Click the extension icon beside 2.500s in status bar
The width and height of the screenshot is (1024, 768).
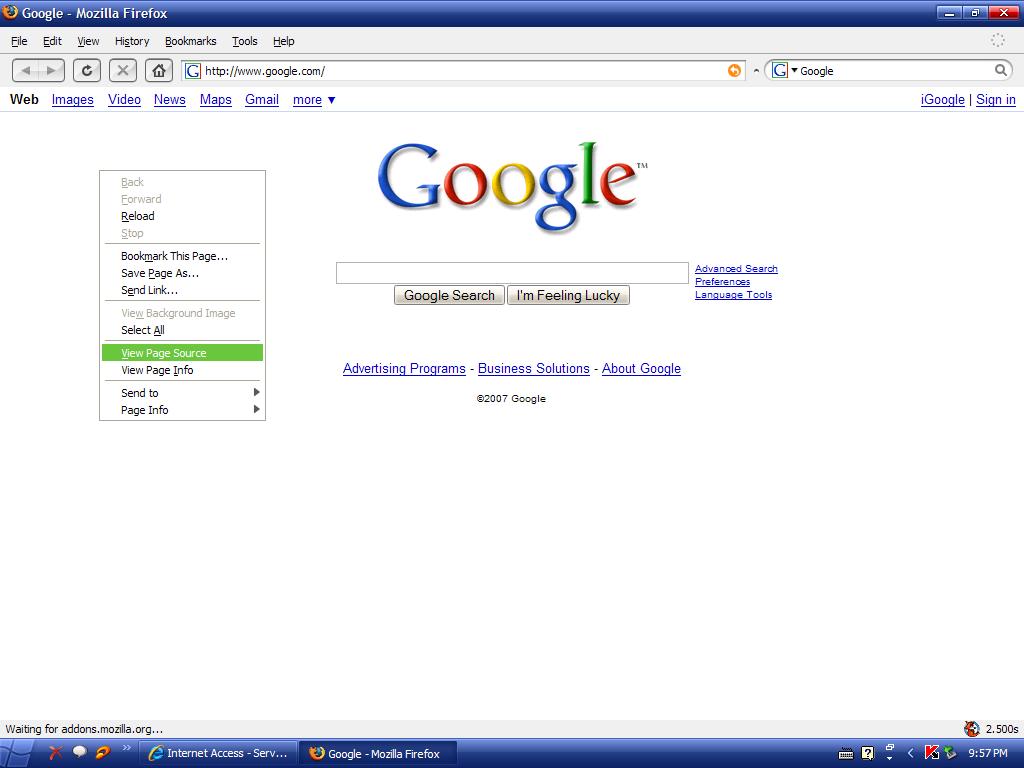coord(972,729)
